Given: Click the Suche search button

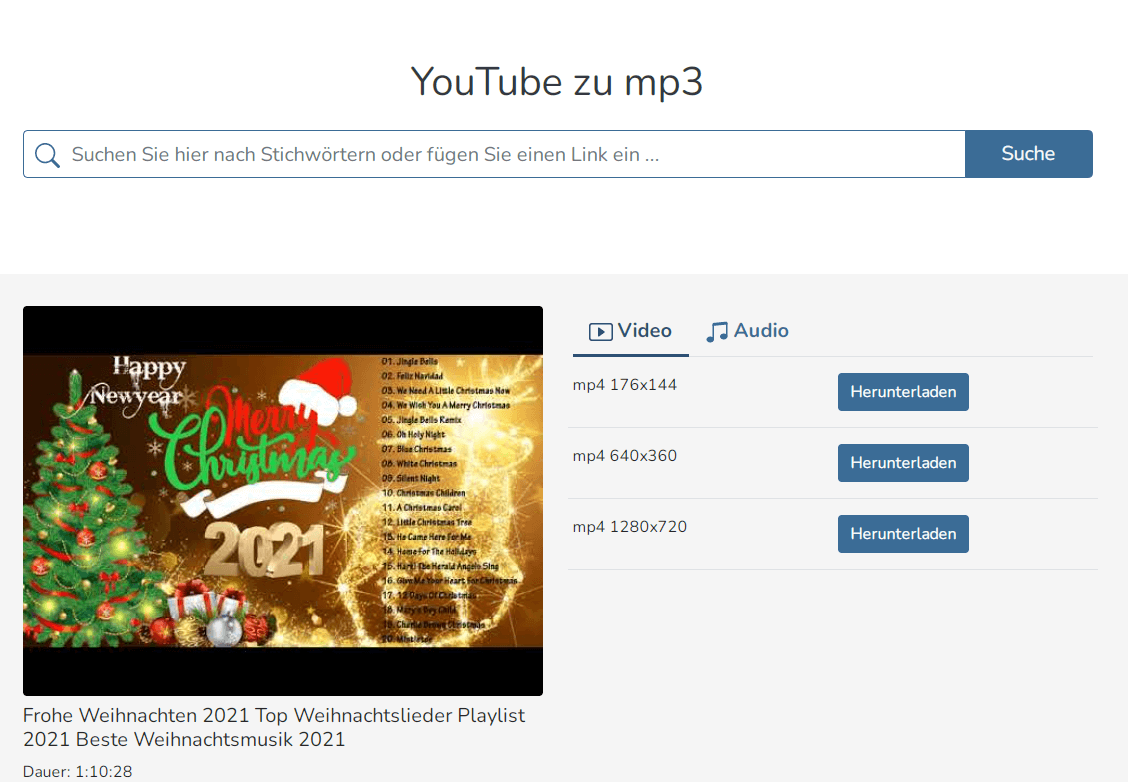Looking at the screenshot, I should (1028, 153).
